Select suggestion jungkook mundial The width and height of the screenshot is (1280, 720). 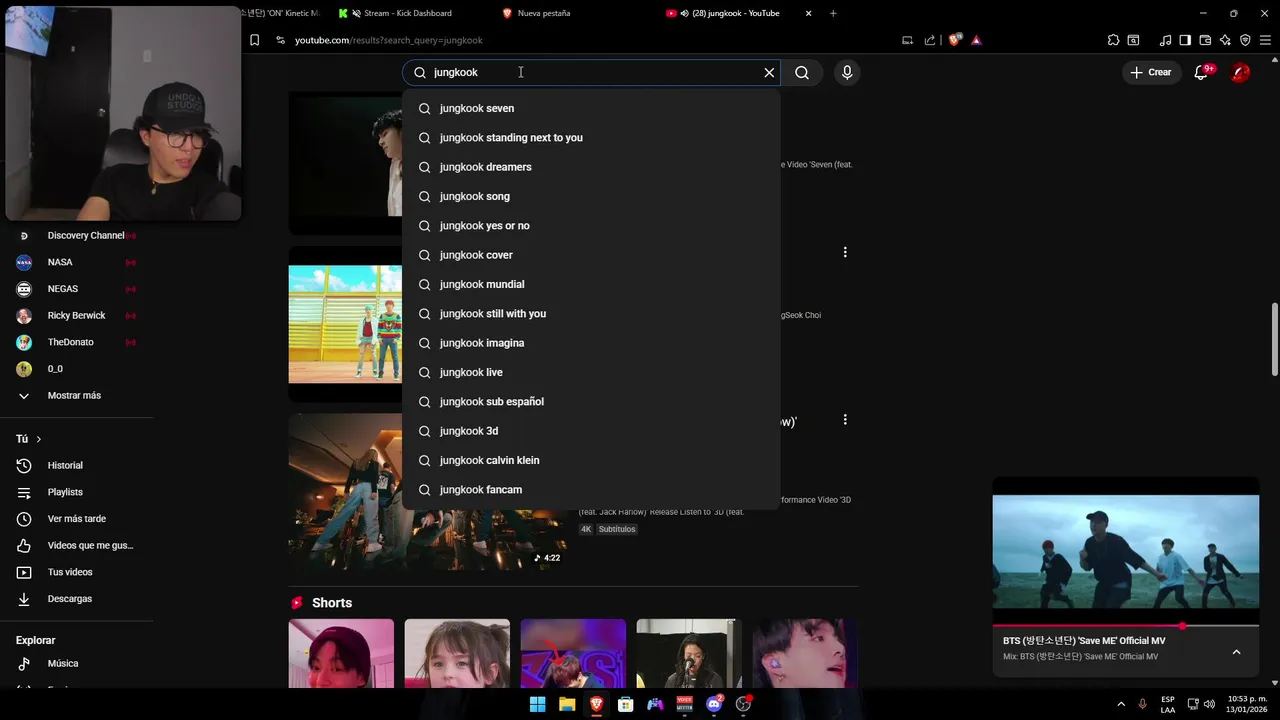(x=590, y=284)
